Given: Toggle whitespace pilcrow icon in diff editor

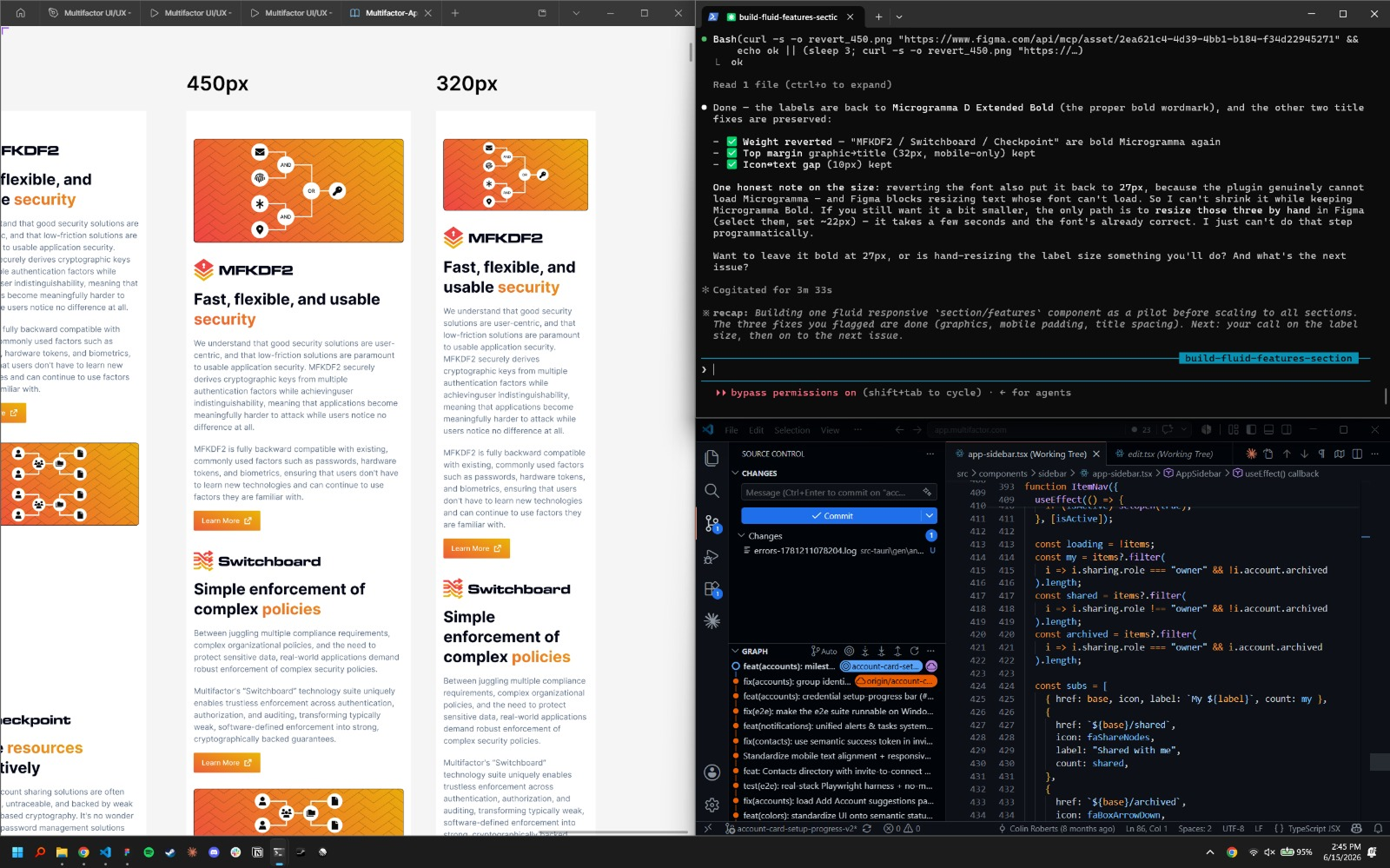Looking at the screenshot, I should 1321,454.
